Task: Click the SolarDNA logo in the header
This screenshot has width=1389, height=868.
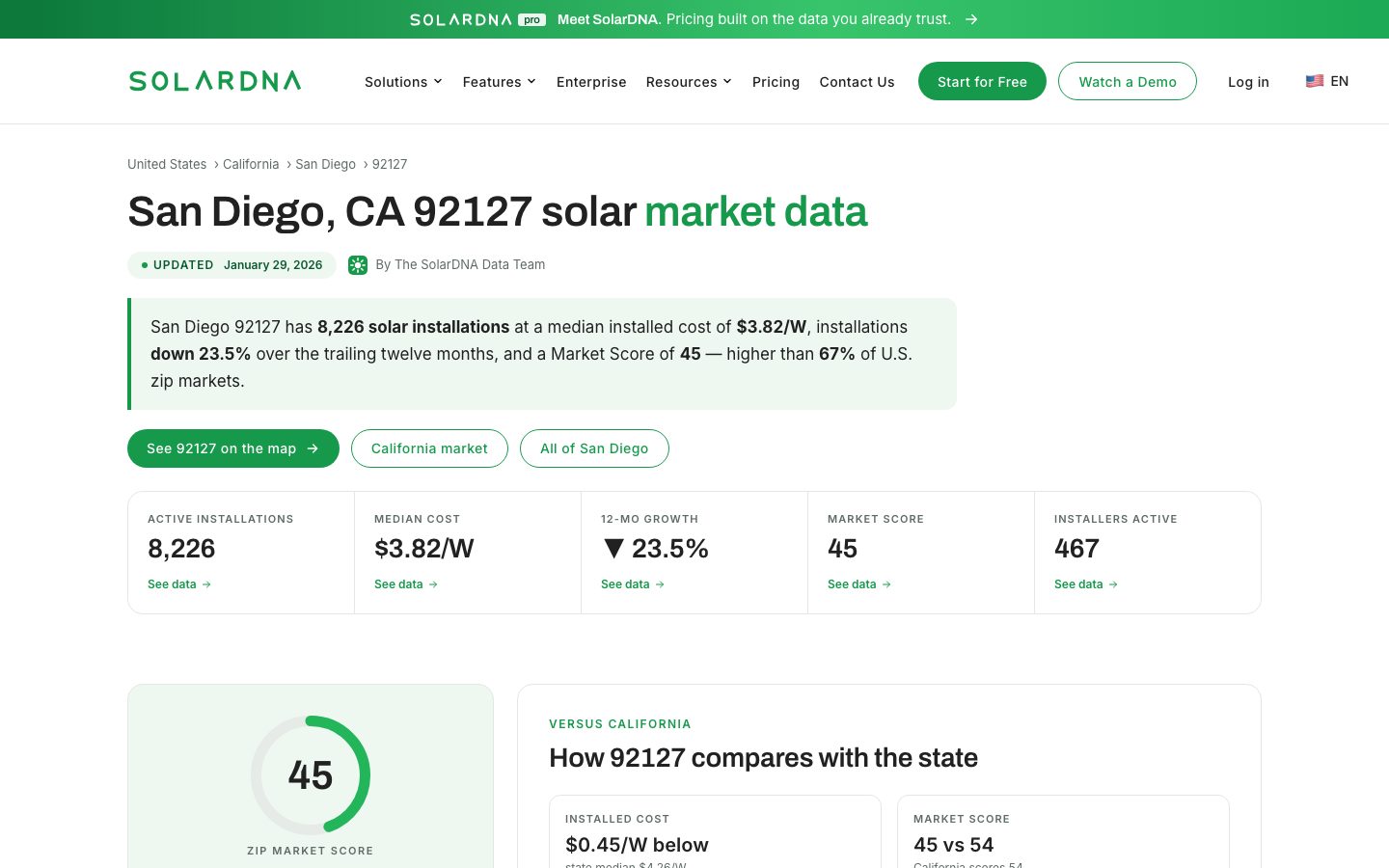Action: pyautogui.click(x=215, y=81)
